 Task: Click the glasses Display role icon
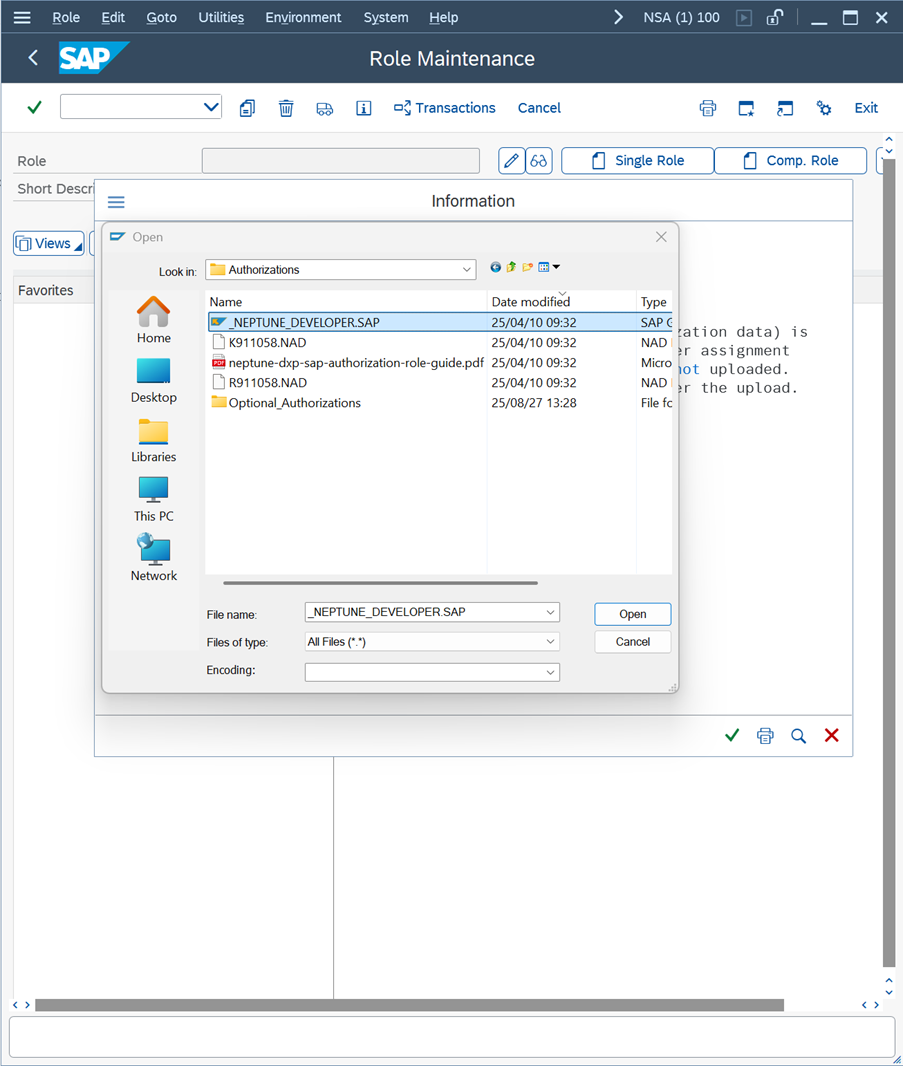(x=539, y=161)
